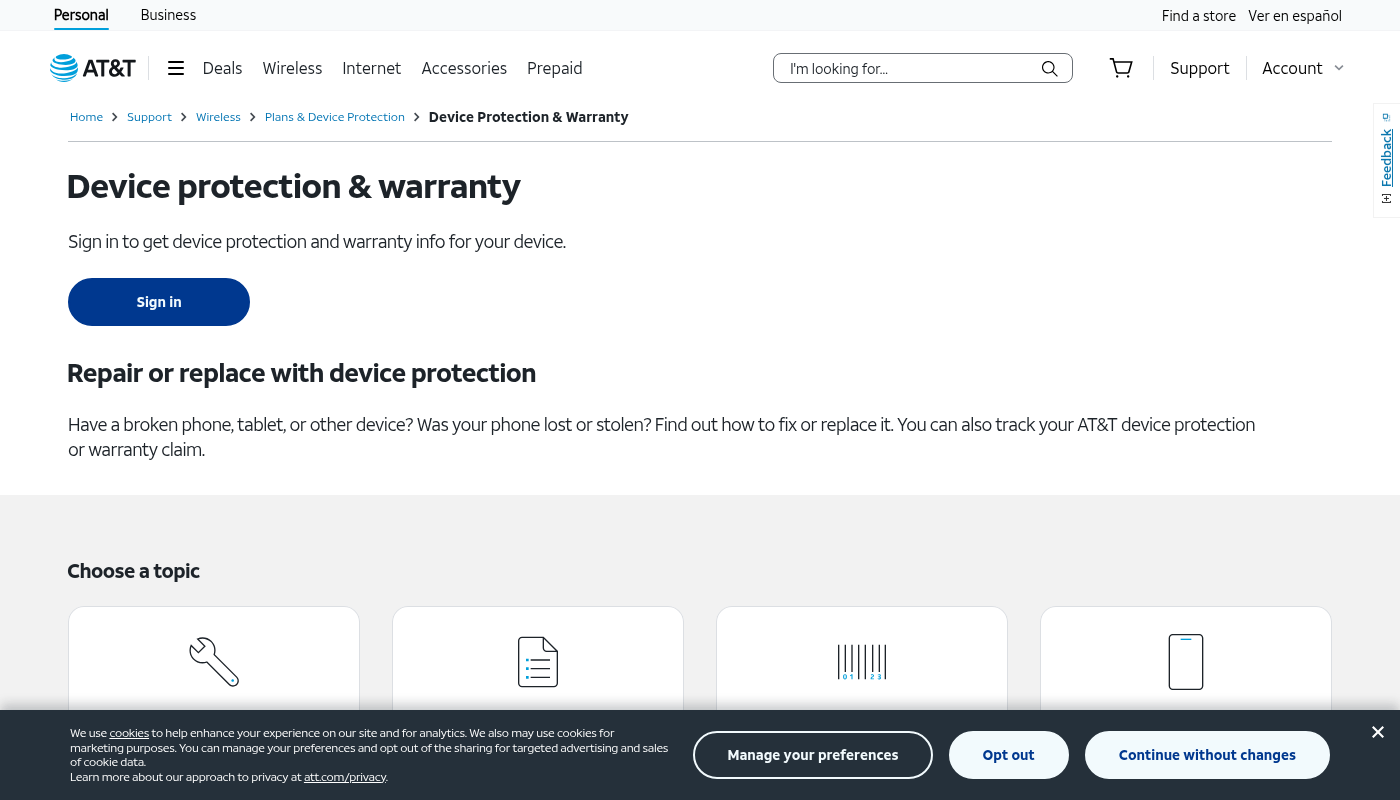Expand the Account dropdown
Screen dimensions: 1400x800
(1303, 68)
